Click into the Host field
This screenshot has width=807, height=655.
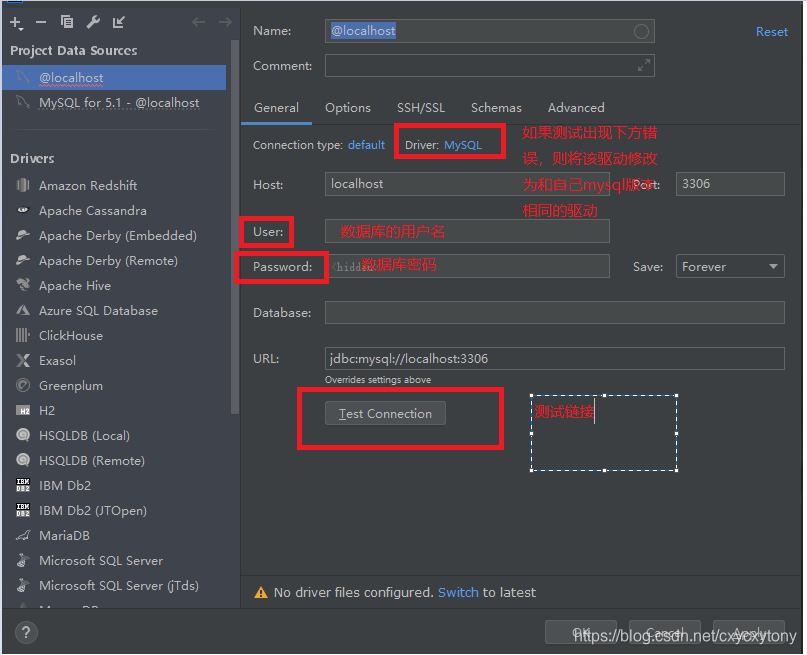point(467,184)
